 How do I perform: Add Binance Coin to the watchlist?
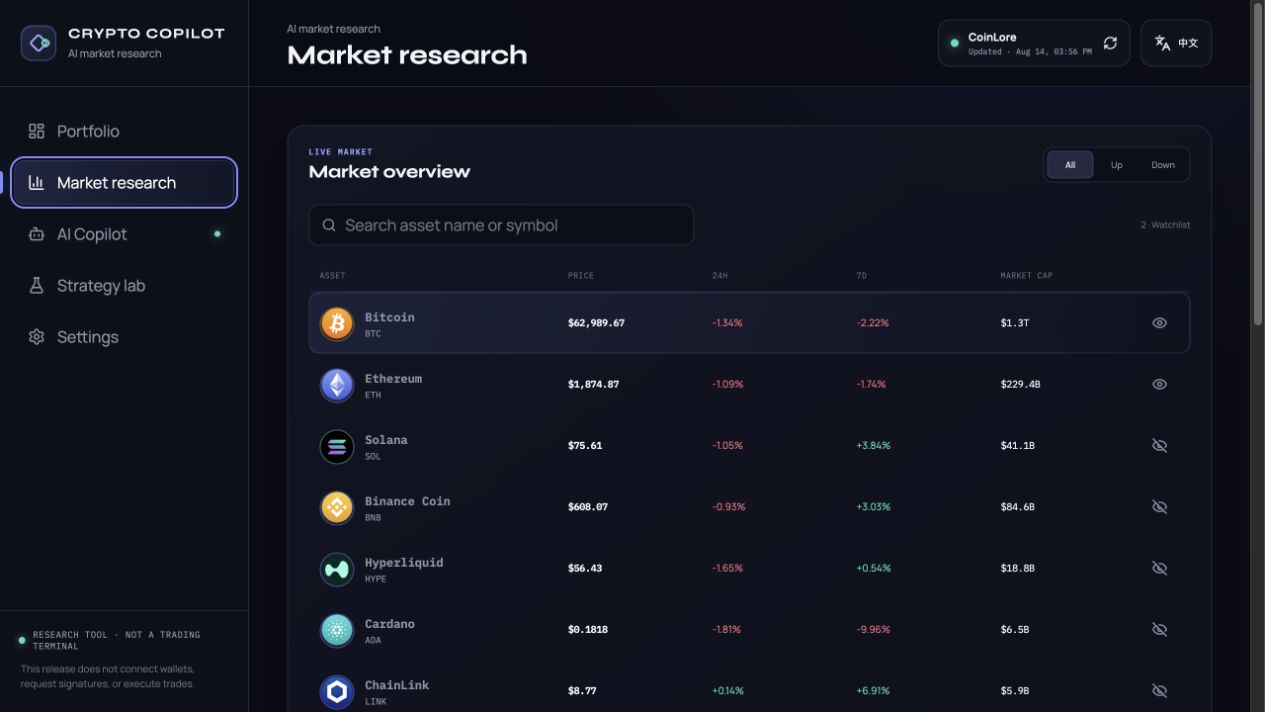click(1159, 507)
